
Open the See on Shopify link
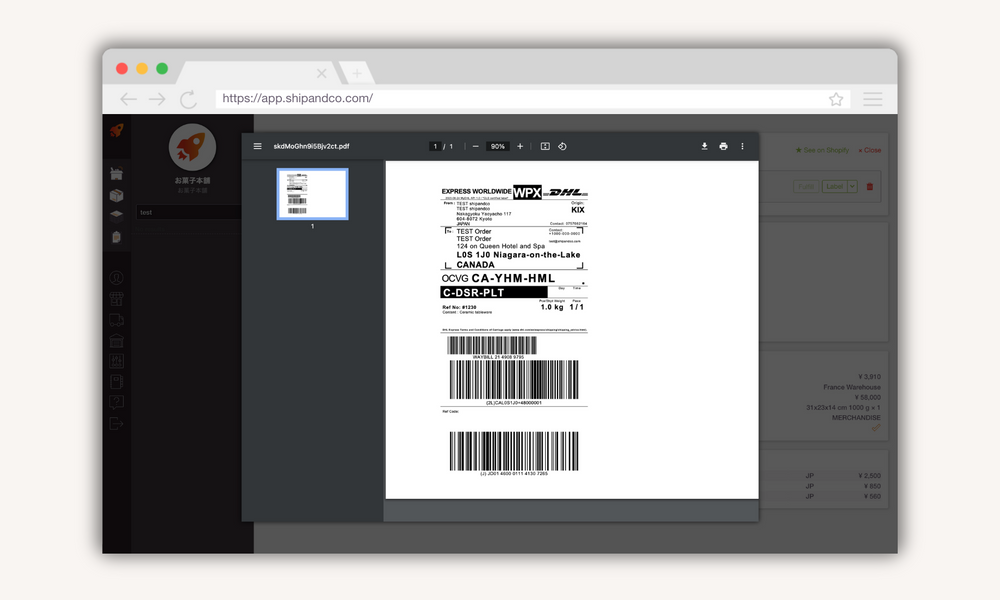pos(822,150)
